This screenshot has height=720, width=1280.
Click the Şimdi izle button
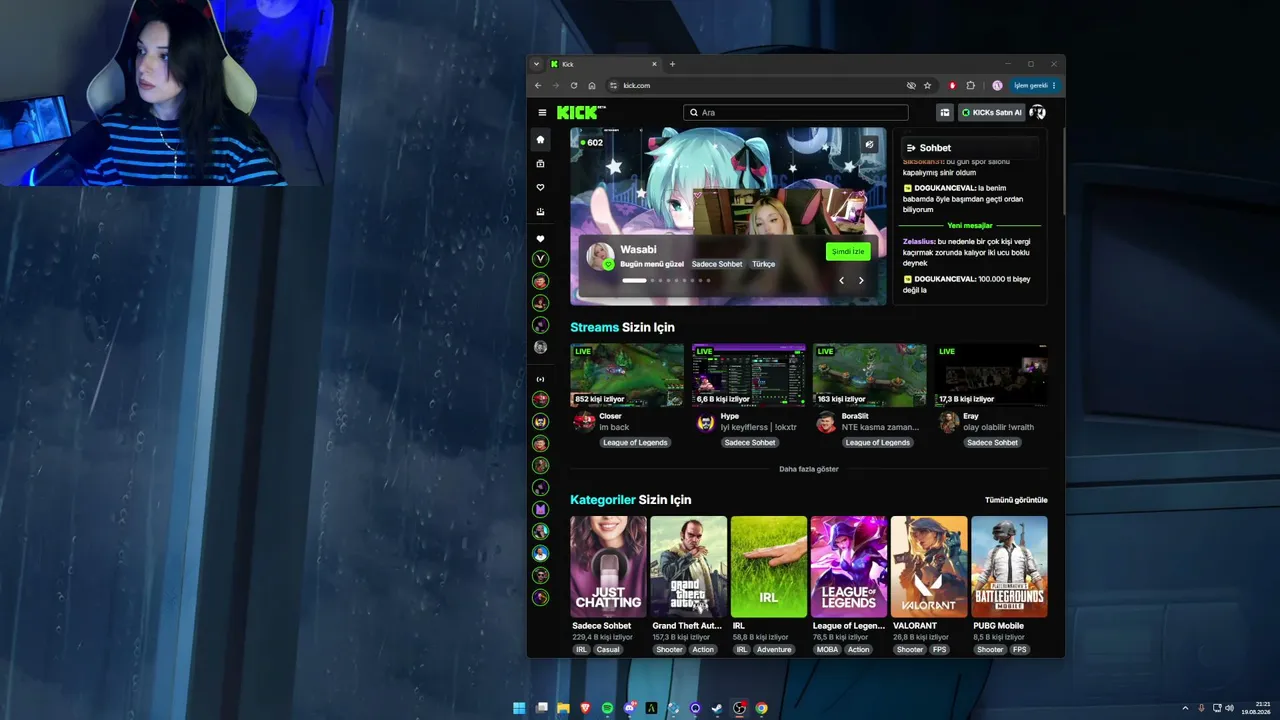click(848, 252)
